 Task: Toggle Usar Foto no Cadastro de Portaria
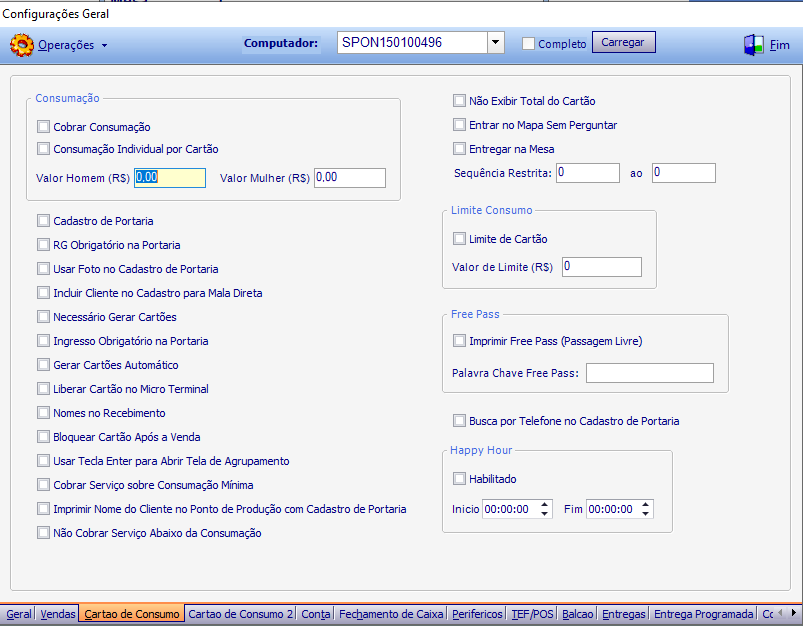pos(44,268)
